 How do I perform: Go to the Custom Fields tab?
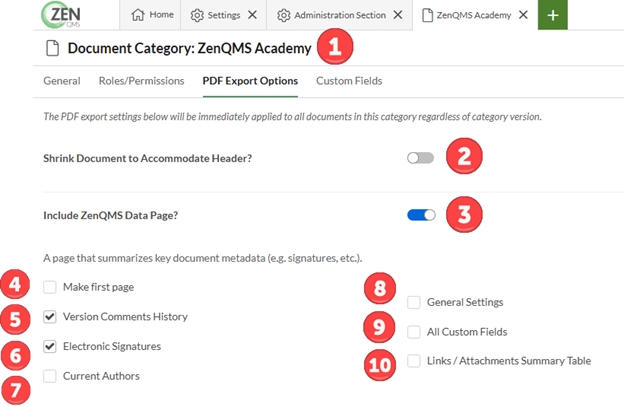349,81
